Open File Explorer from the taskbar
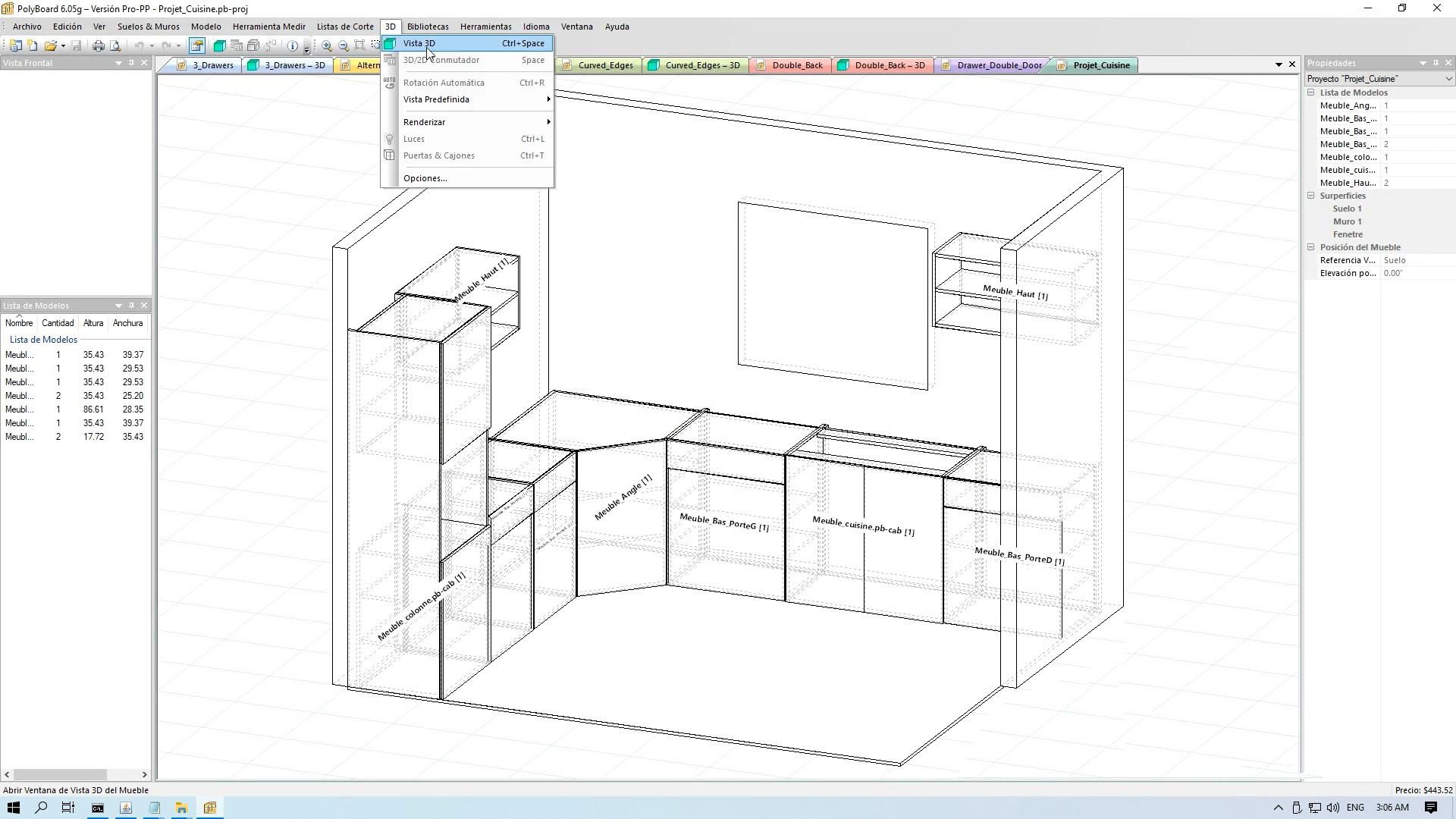Screen dimensions: 1456x819 (x=181, y=808)
